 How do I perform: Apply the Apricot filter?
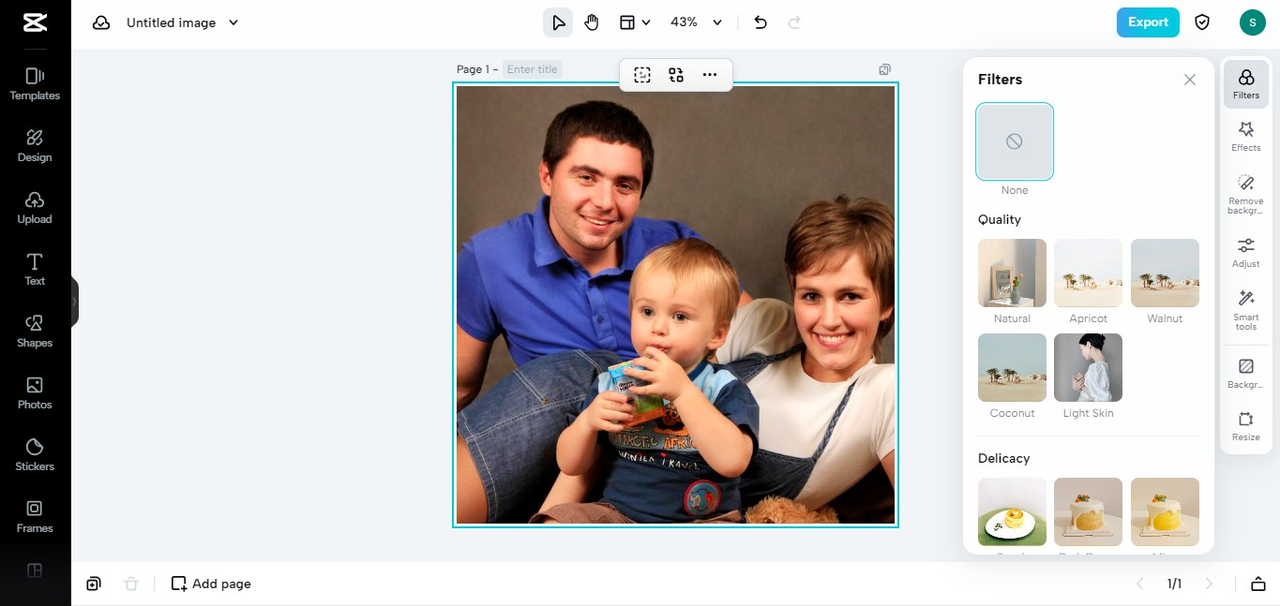coord(1088,273)
